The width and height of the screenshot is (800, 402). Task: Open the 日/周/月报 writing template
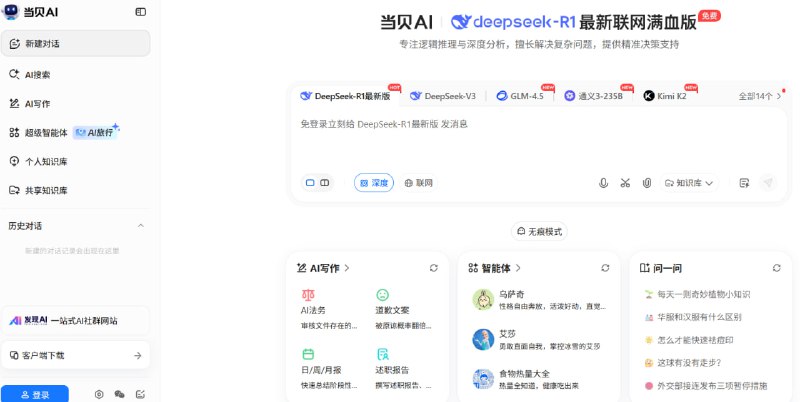point(330,369)
